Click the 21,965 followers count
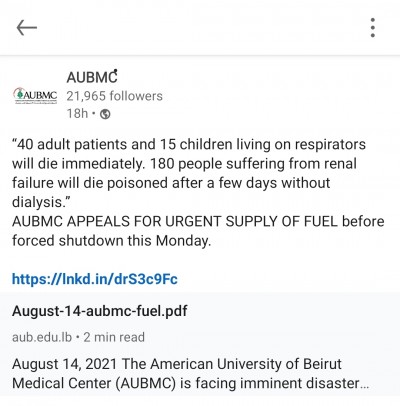The width and height of the screenshot is (400, 406). click(114, 96)
